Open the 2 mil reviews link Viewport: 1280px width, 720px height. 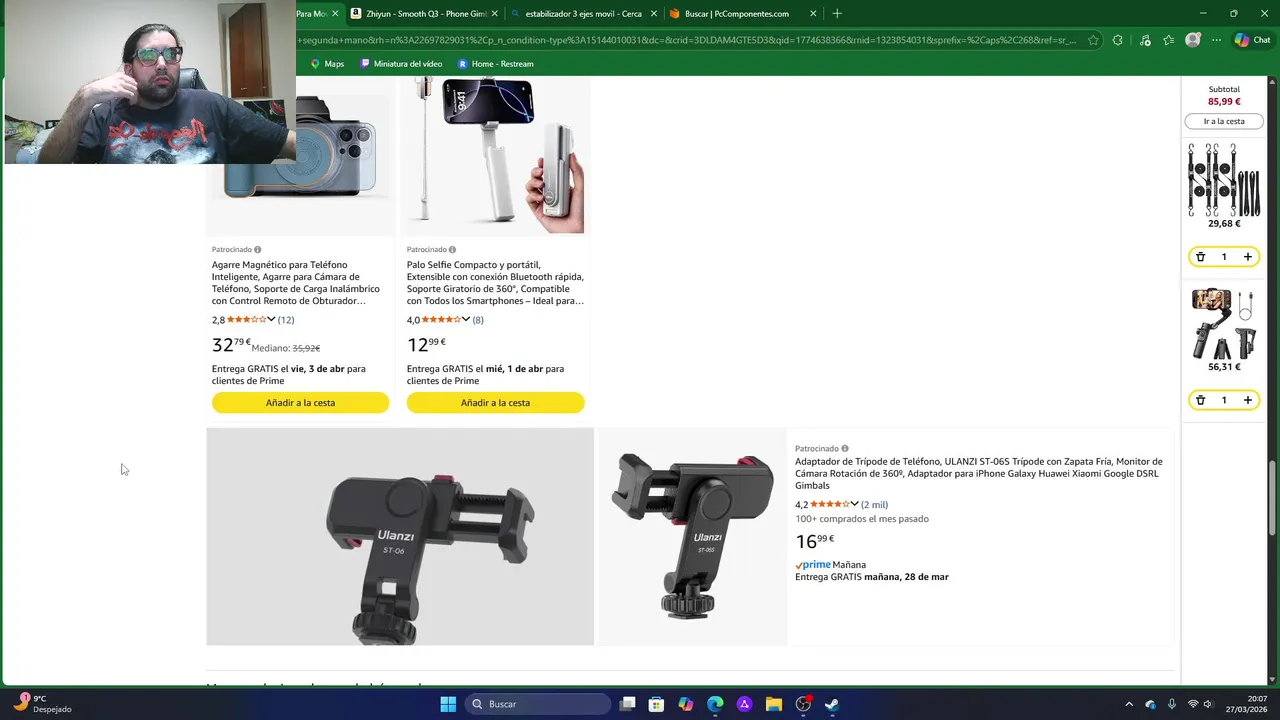click(x=874, y=505)
